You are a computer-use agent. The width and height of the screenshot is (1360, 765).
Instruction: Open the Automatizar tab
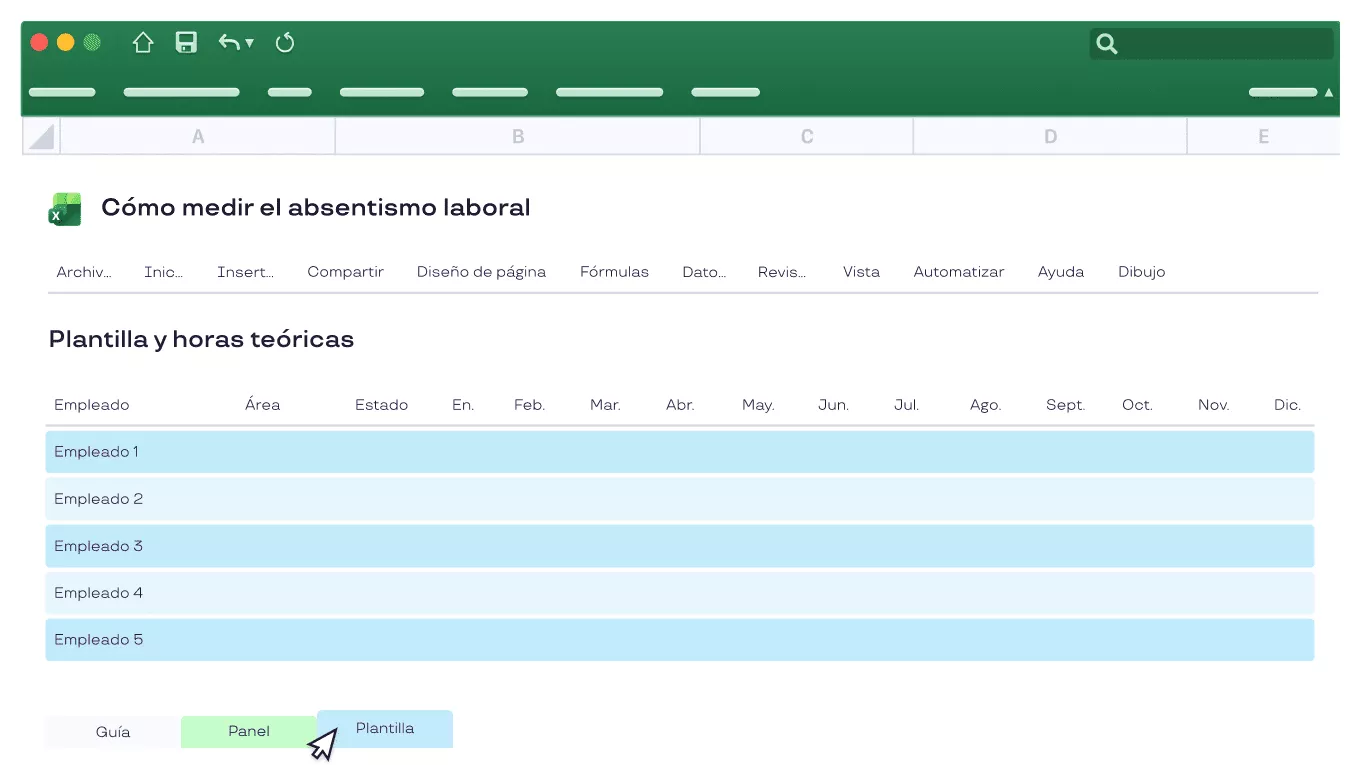coord(959,272)
